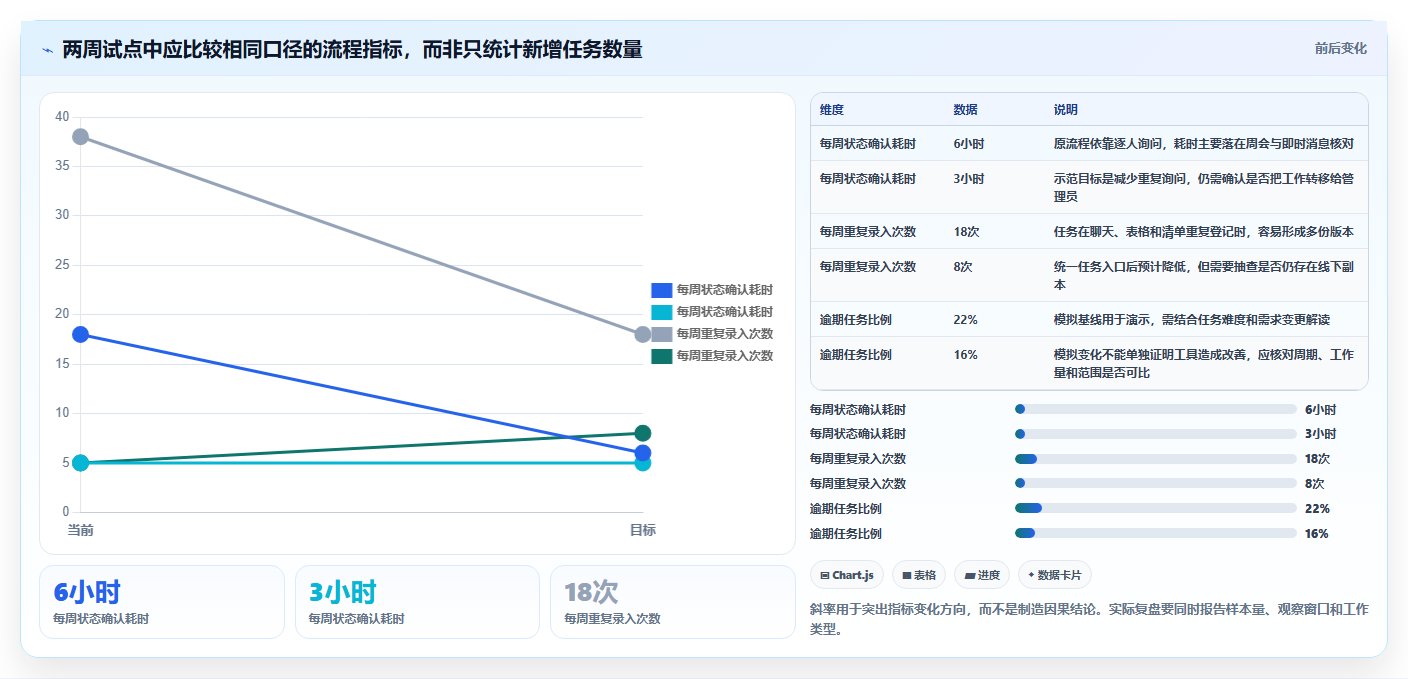This screenshot has height=679, width=1408.
Task: Click the 当前 x-axis label
Action: [81, 530]
